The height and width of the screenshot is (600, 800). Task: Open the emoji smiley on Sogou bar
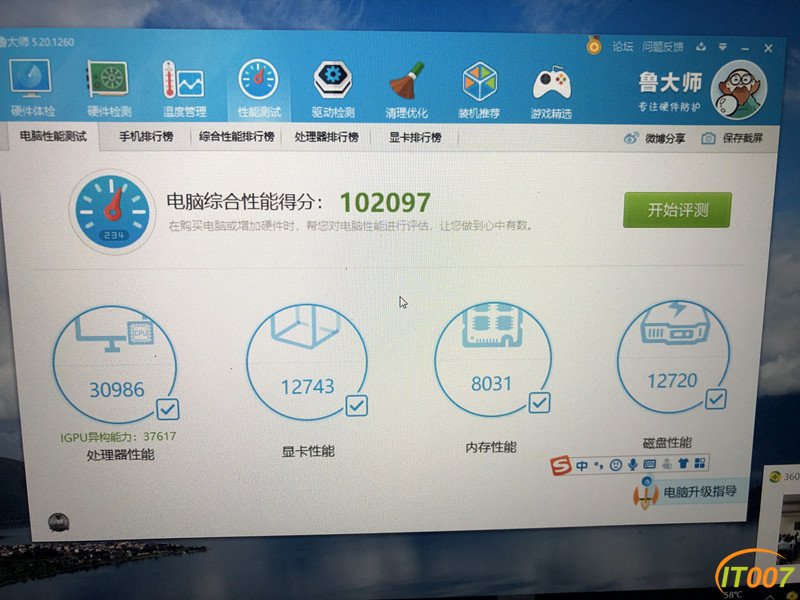[616, 465]
